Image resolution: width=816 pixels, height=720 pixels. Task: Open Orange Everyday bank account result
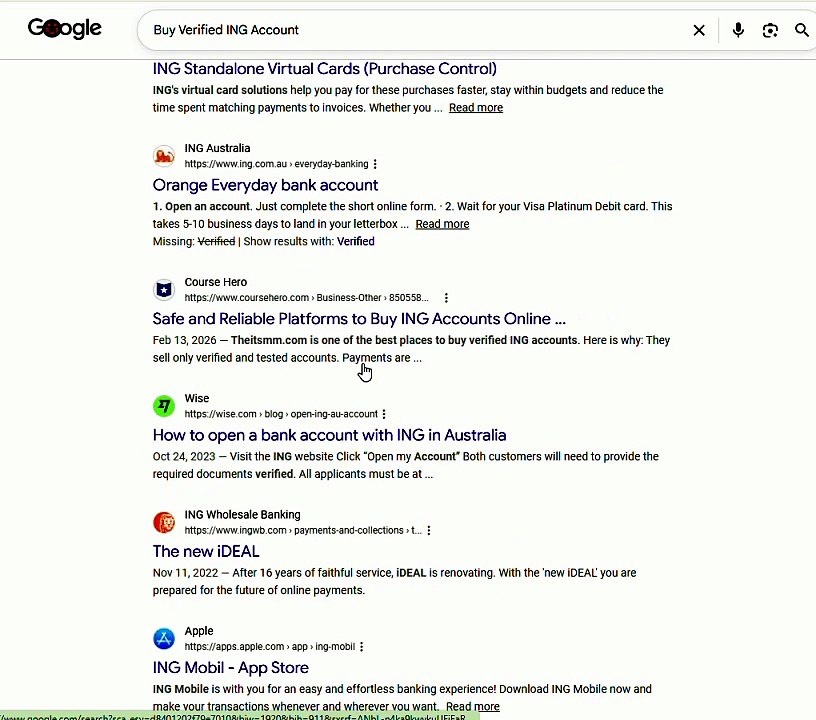265,185
